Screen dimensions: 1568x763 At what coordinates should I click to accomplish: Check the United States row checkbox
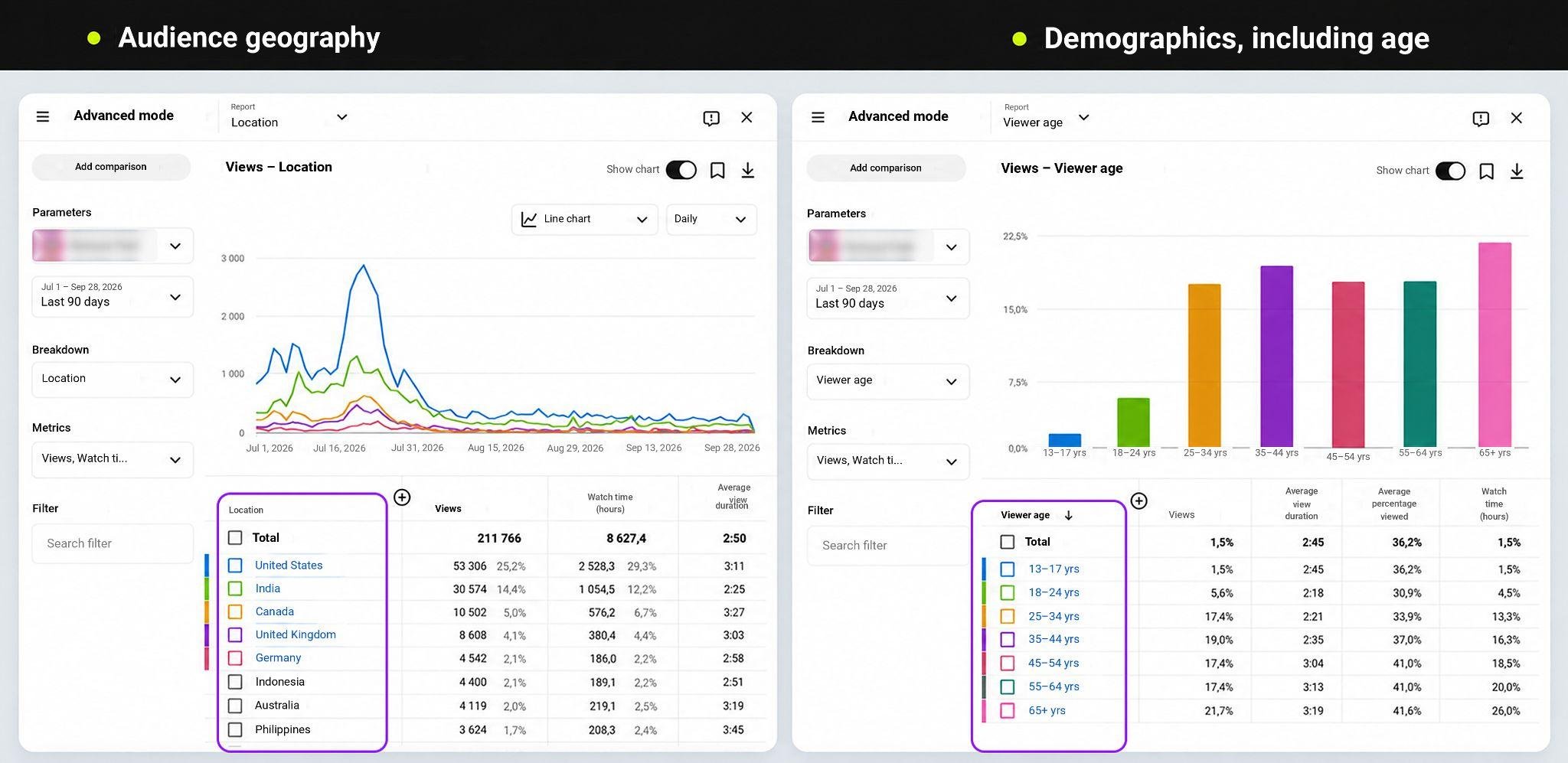(x=235, y=566)
